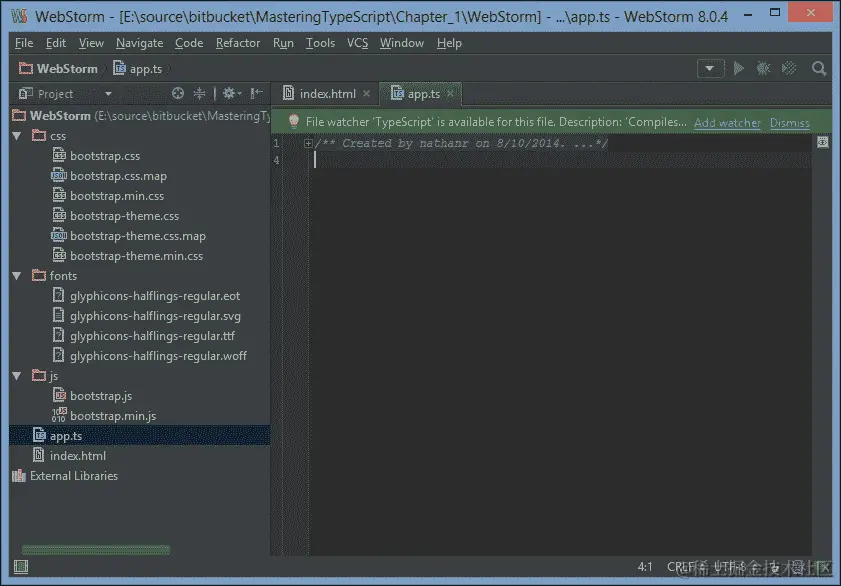Toggle the inspection eye icon in editor
This screenshot has height=586, width=841.
tap(822, 142)
